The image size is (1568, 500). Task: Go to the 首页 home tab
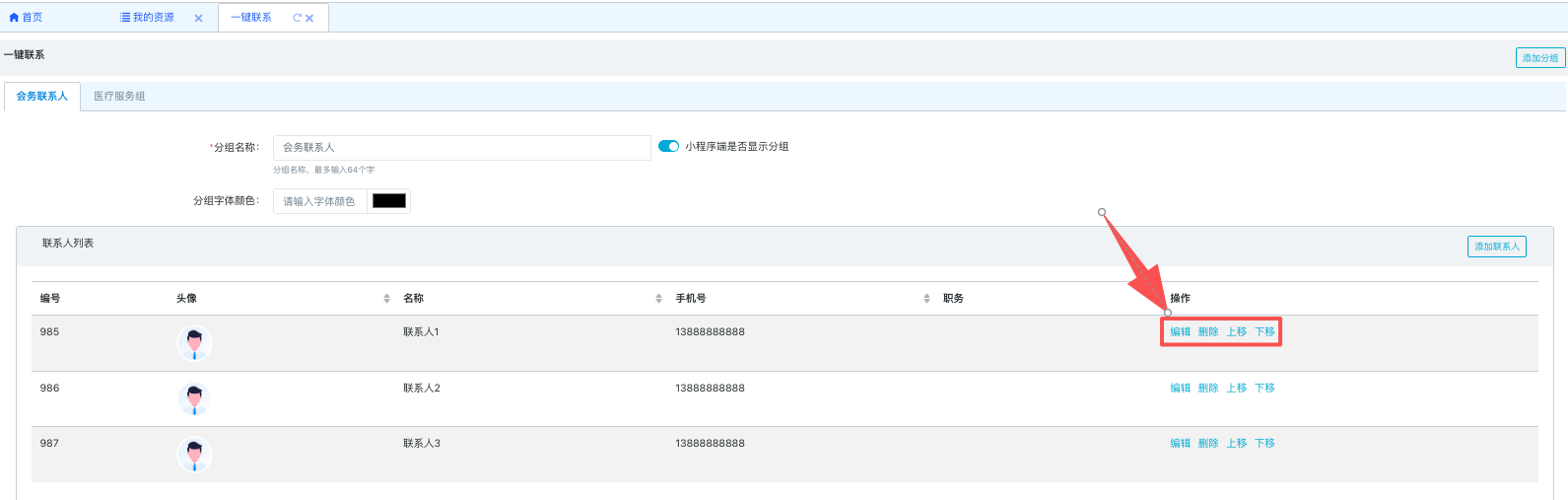(26, 18)
